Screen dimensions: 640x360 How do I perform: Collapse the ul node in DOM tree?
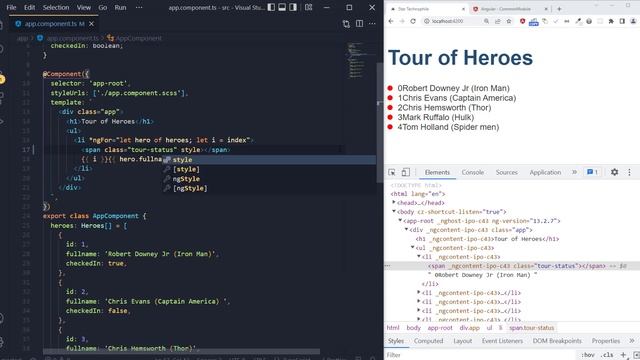point(413,248)
